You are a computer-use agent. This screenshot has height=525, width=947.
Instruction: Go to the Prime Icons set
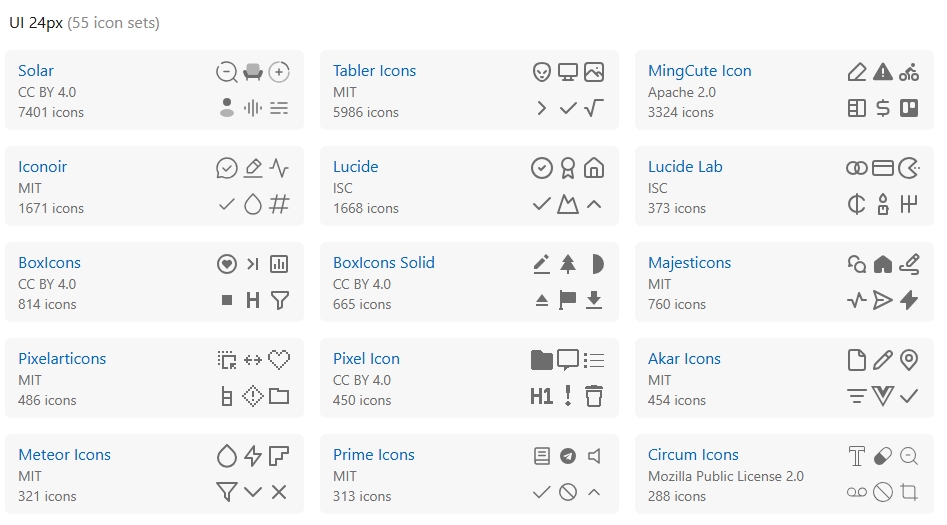(x=374, y=455)
